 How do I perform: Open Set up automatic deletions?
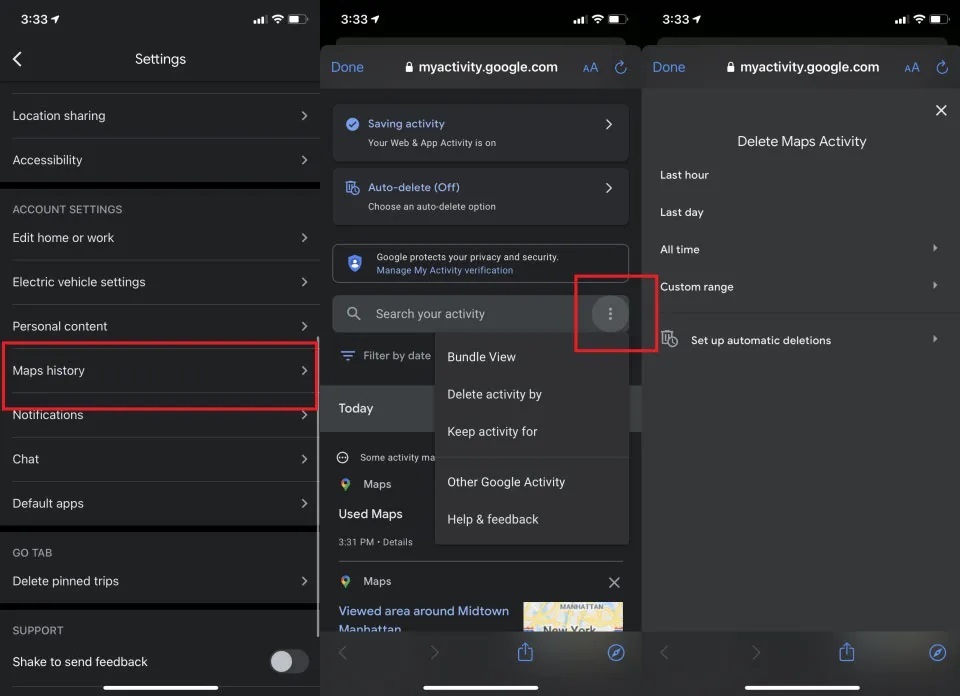click(x=760, y=340)
